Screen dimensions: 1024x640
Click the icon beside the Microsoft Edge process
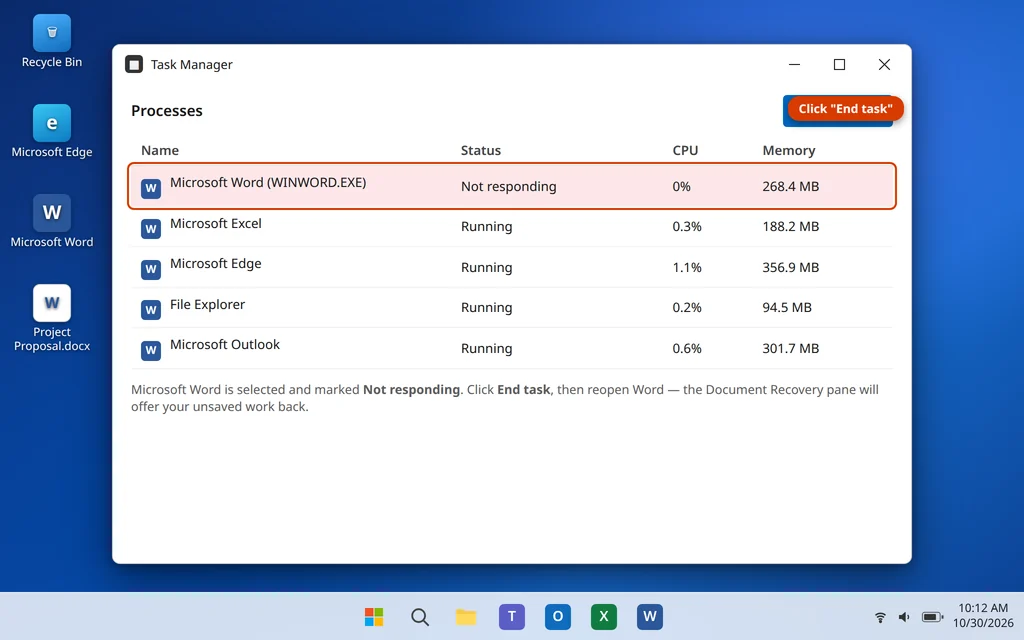tap(151, 270)
